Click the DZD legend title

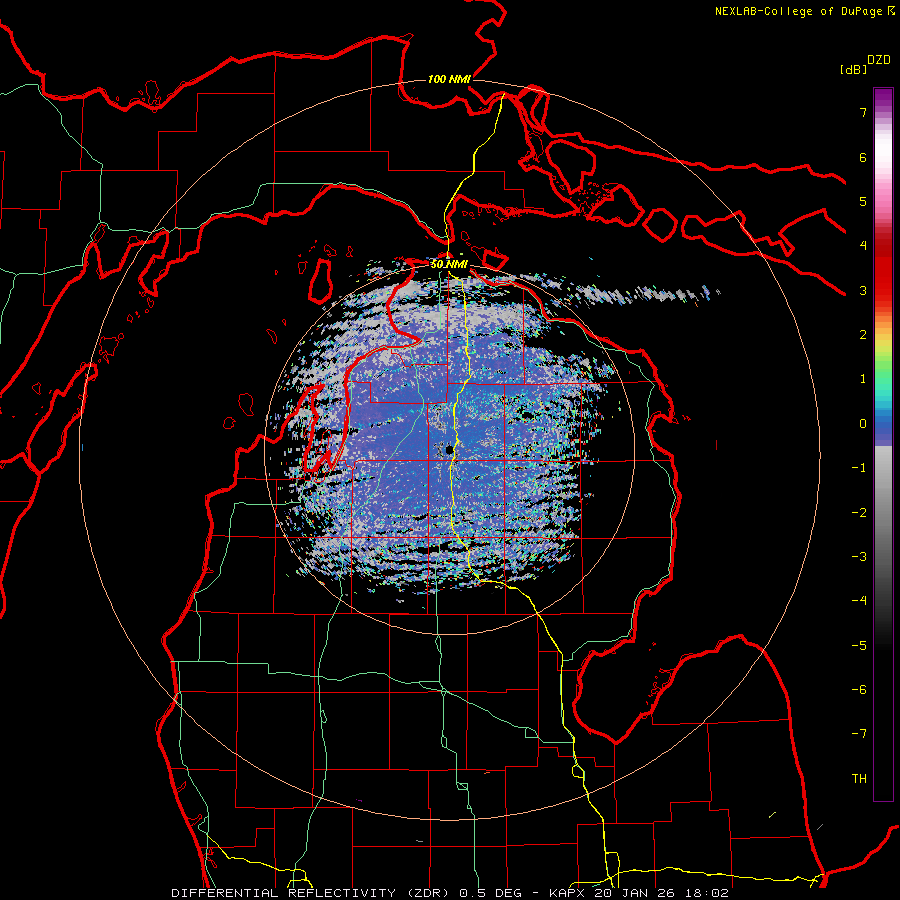879,60
